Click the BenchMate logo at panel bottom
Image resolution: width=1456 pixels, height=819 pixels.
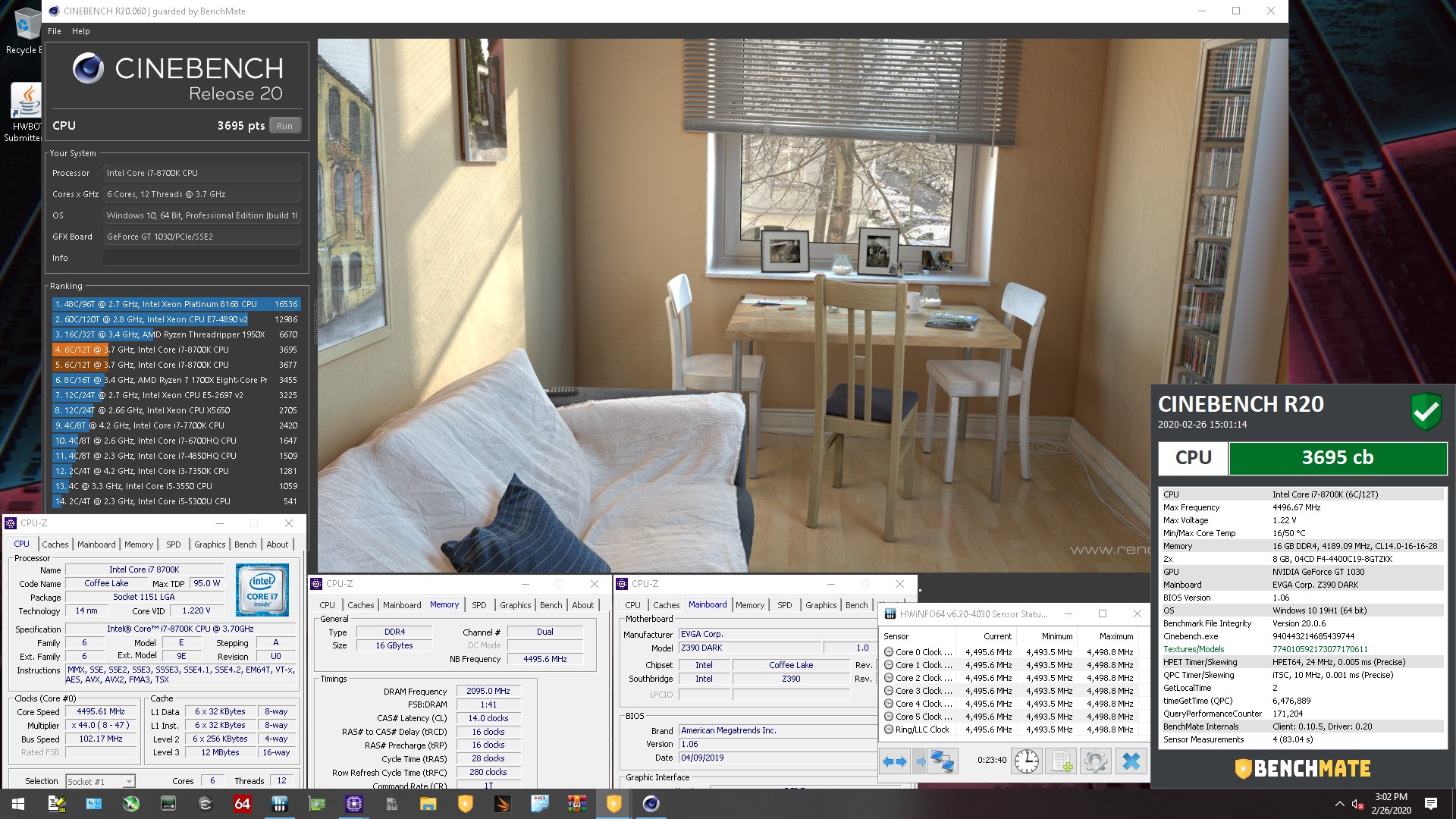tap(1302, 768)
